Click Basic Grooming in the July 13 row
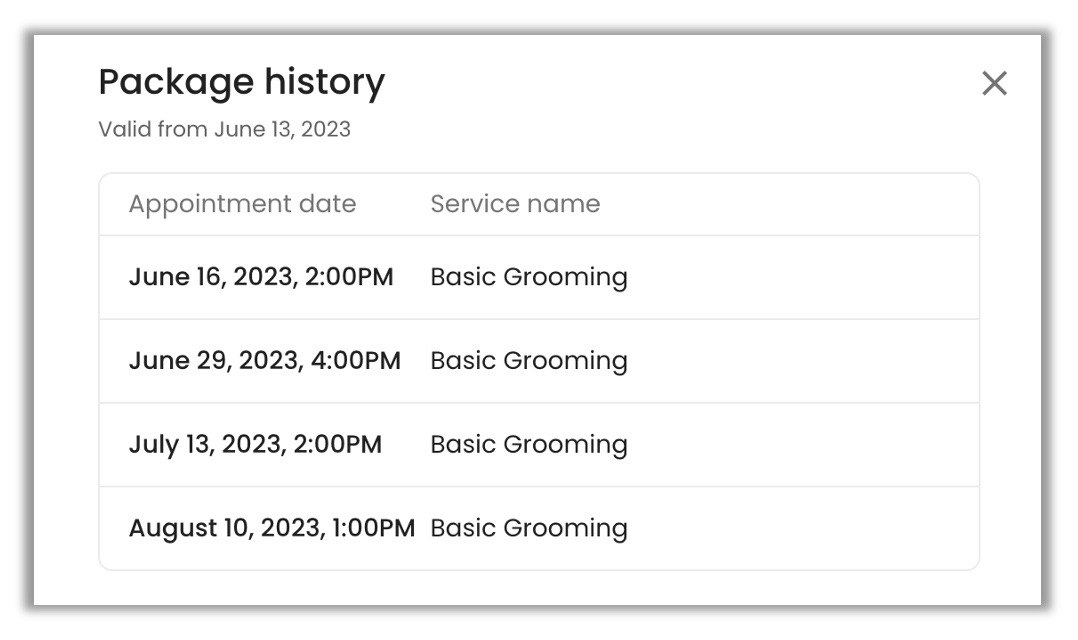The width and height of the screenshot is (1078, 640). pos(529,445)
